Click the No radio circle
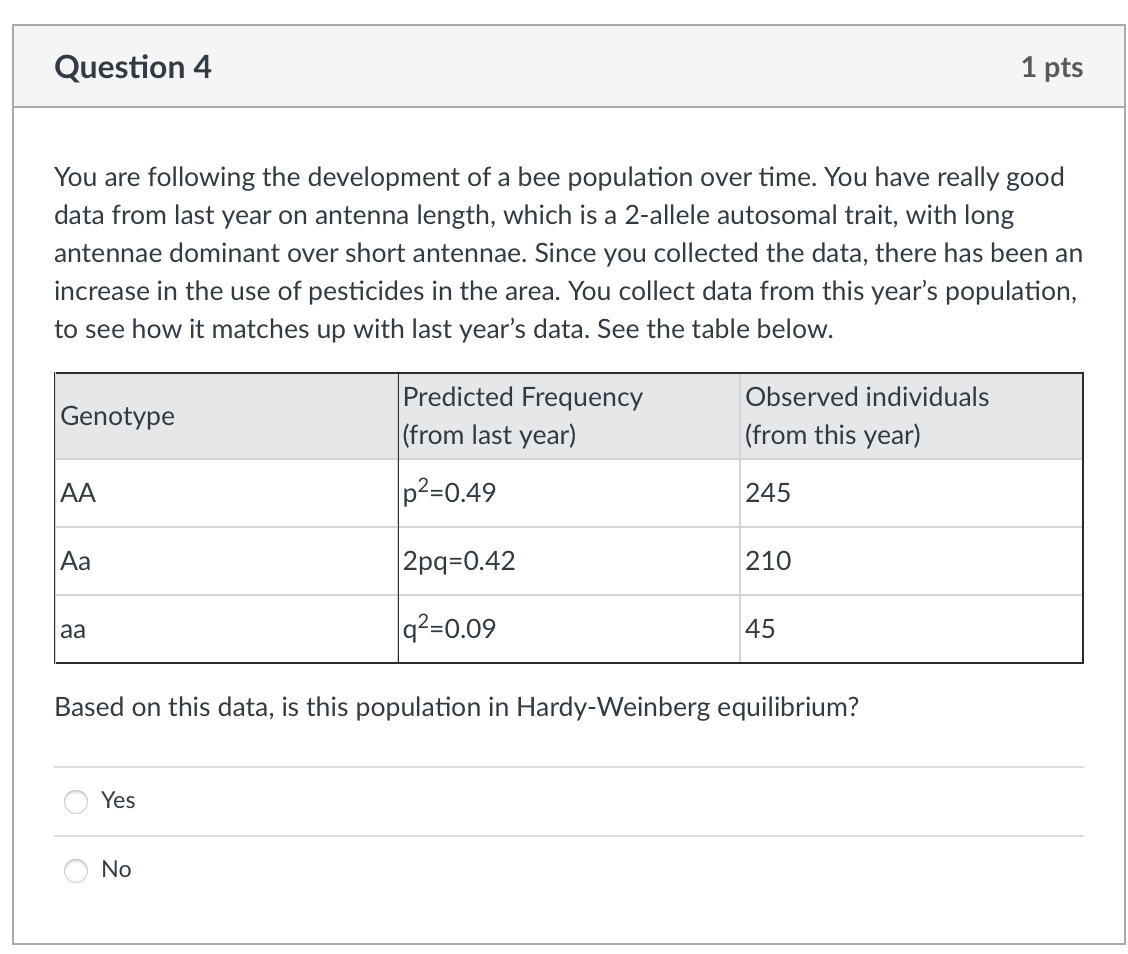This screenshot has height=954, width=1128. (x=75, y=870)
